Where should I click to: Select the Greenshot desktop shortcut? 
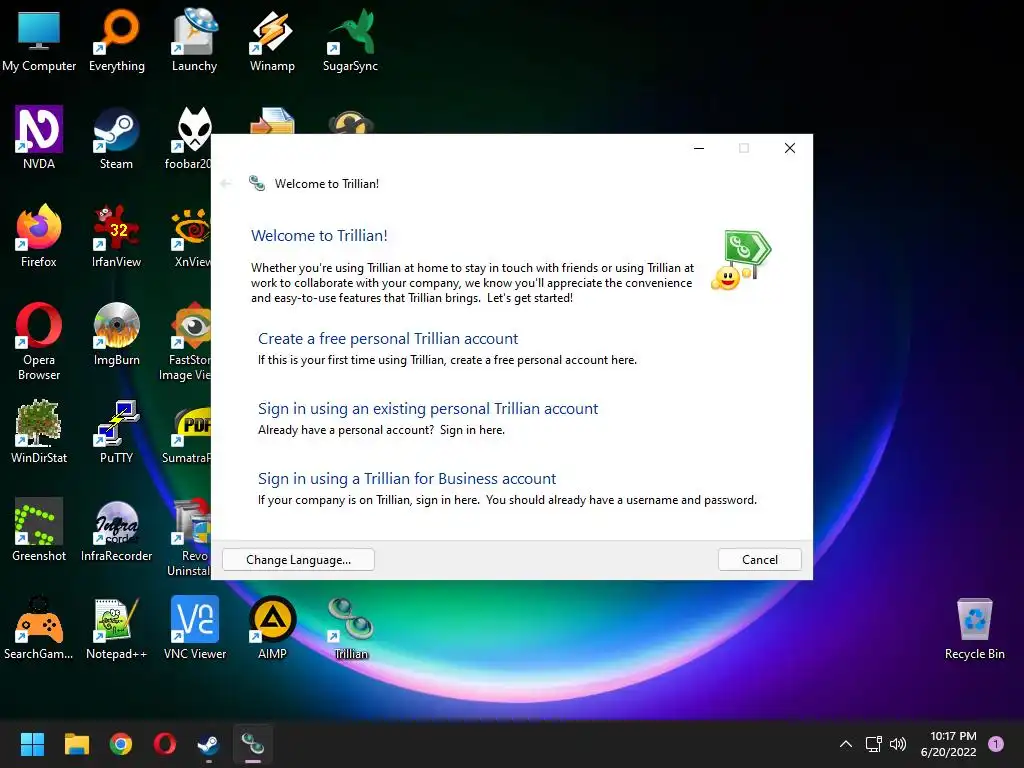pos(39,530)
